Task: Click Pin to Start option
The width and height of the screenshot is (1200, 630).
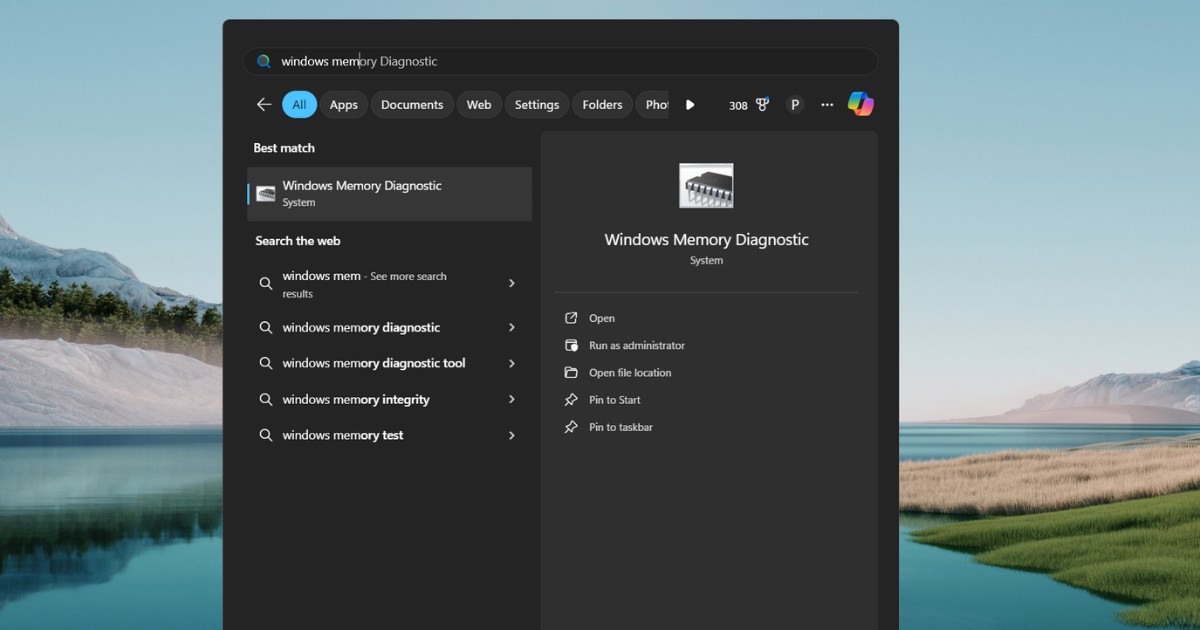Action: tap(614, 400)
